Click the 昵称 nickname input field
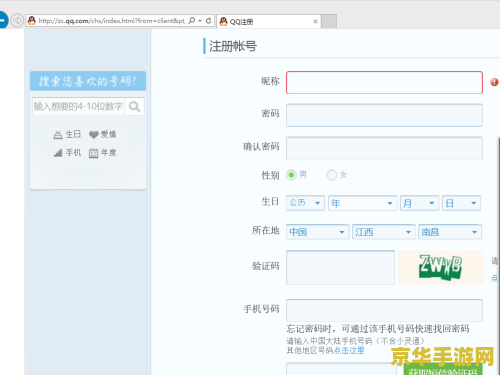Image resolution: width=500 pixels, height=375 pixels. (384, 82)
